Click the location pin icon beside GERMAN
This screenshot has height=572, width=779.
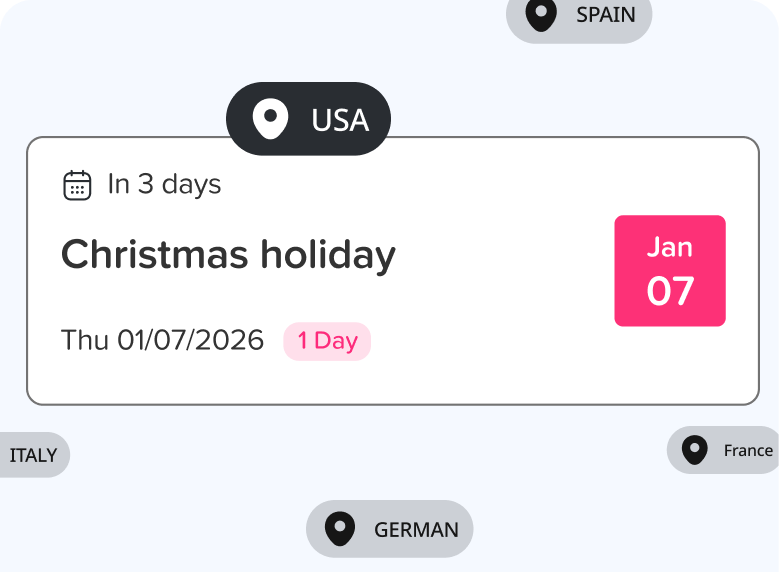pyautogui.click(x=340, y=529)
